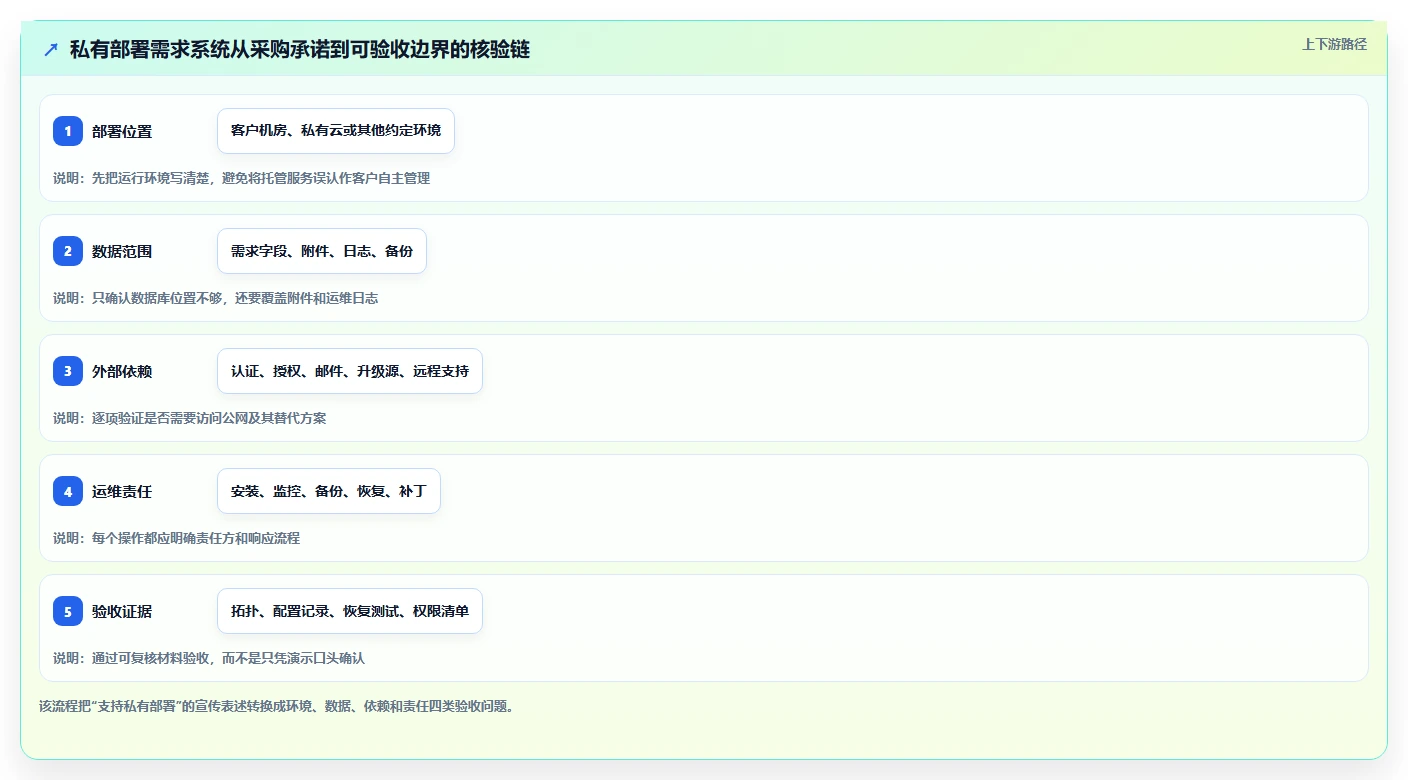The width and height of the screenshot is (1408, 780).
Task: Click the 数据范围 step label
Action: click(x=122, y=251)
